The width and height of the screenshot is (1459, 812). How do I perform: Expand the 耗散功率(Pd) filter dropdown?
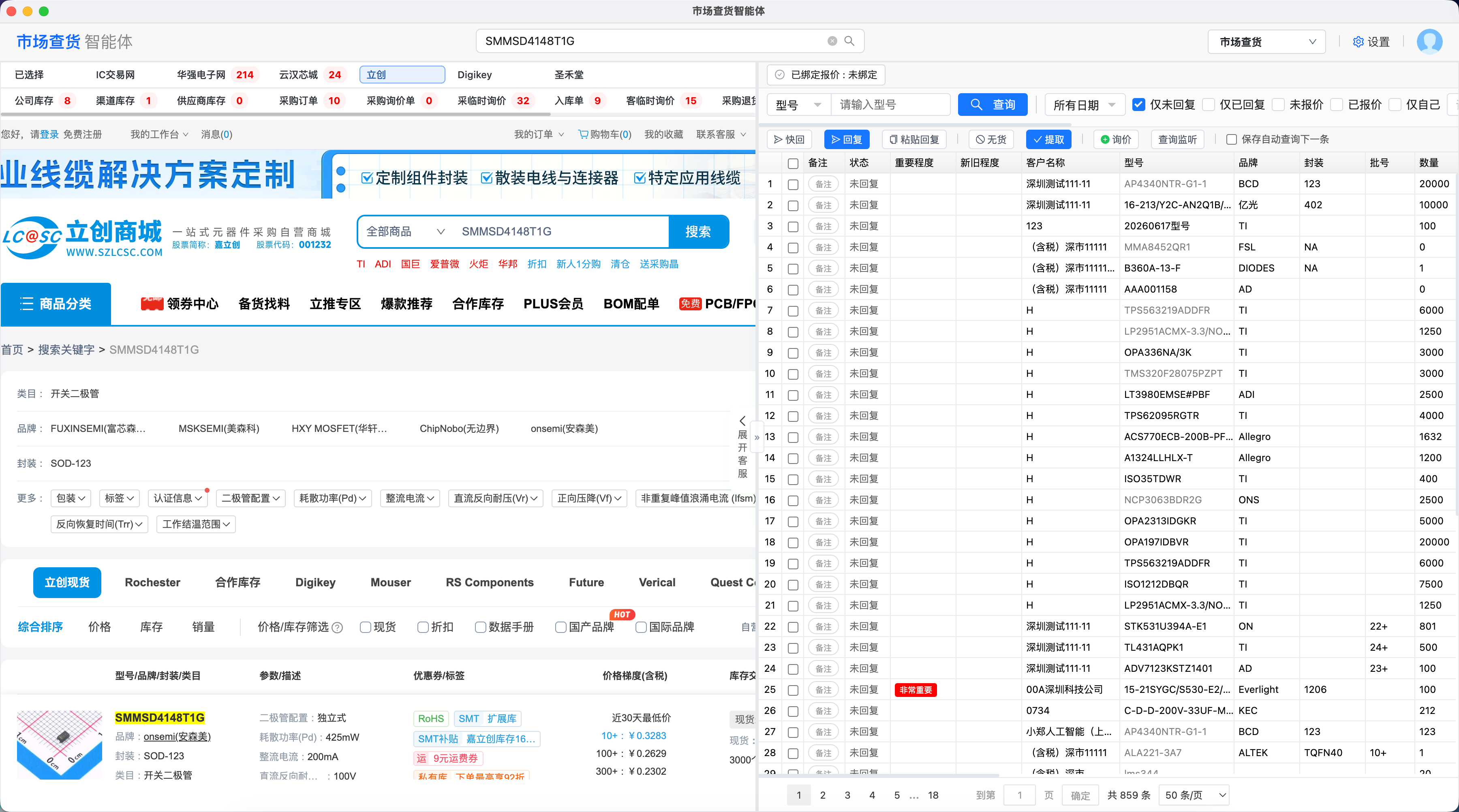point(332,498)
